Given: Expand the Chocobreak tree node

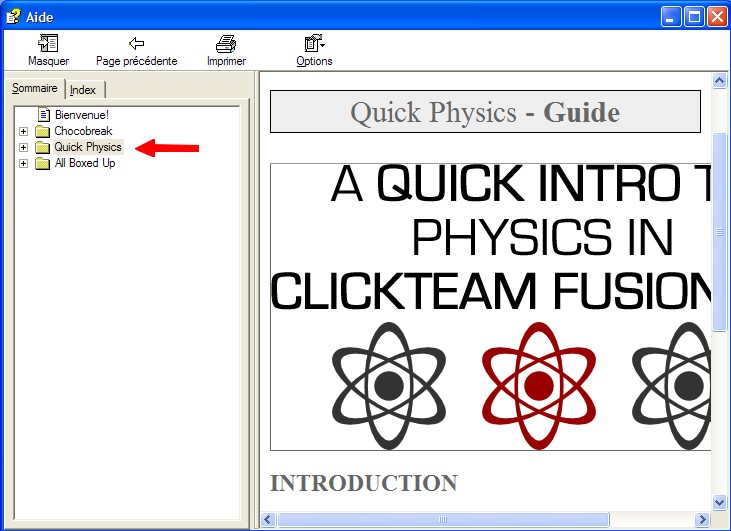Looking at the screenshot, I should [23, 131].
